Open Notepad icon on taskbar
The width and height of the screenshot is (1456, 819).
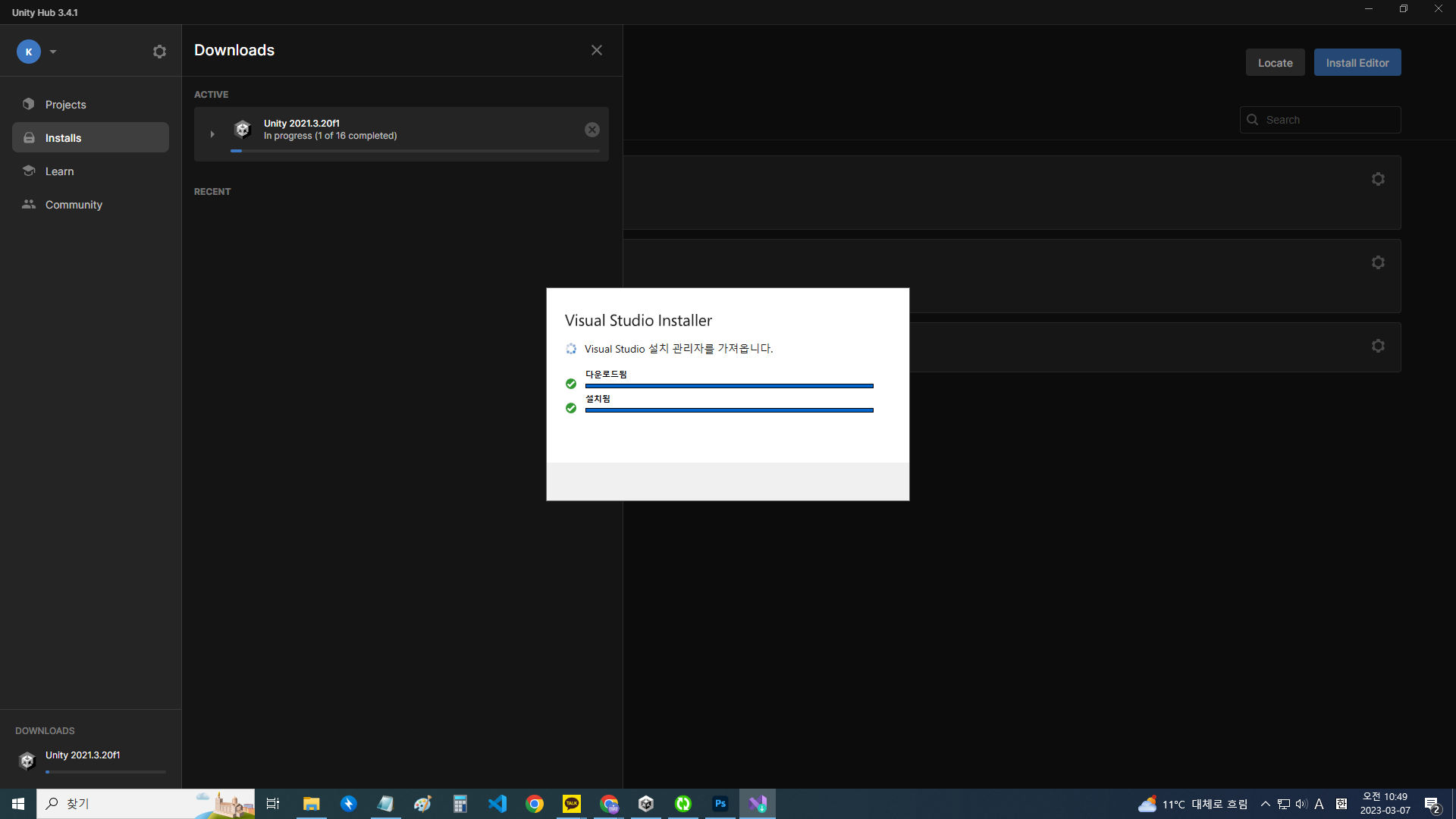click(385, 804)
